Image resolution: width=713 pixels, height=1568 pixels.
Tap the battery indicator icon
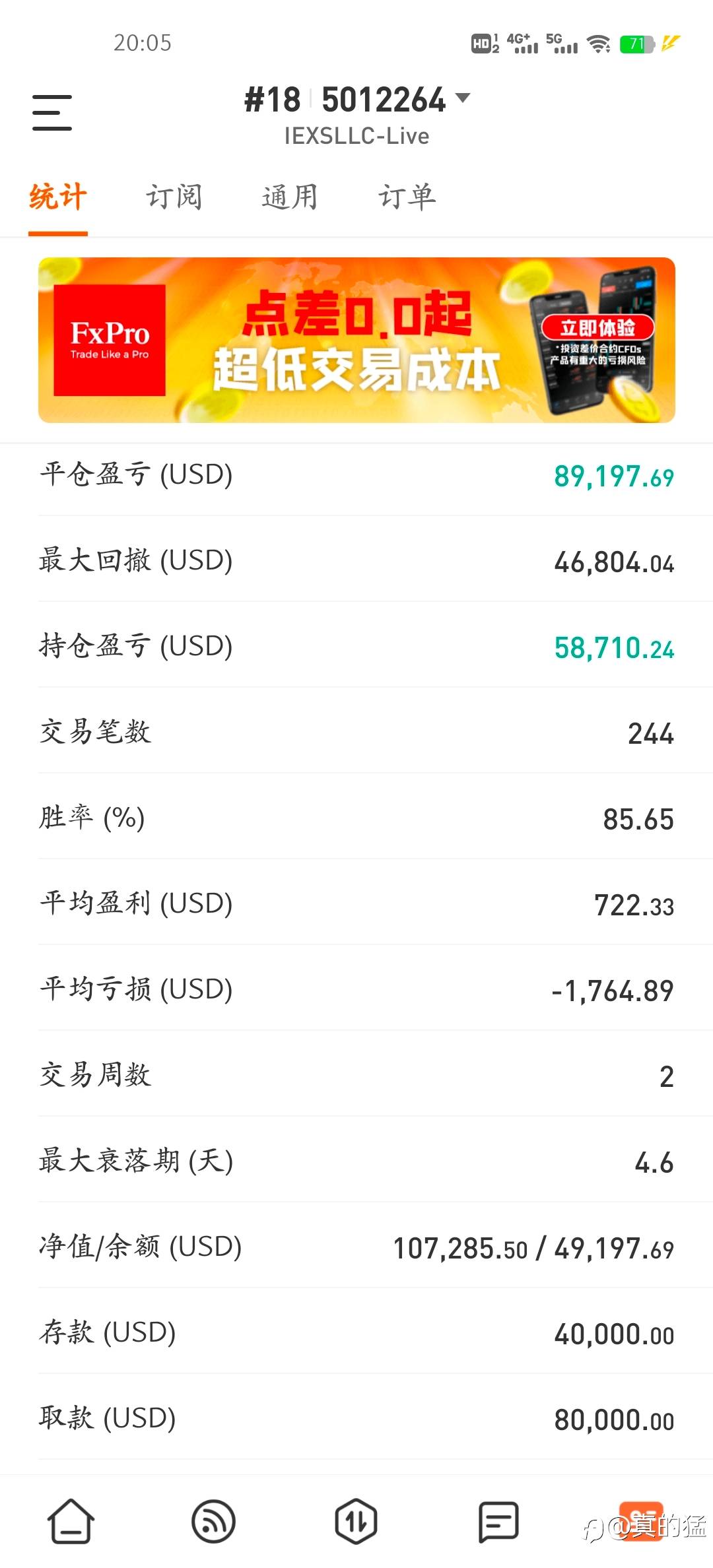tap(636, 44)
